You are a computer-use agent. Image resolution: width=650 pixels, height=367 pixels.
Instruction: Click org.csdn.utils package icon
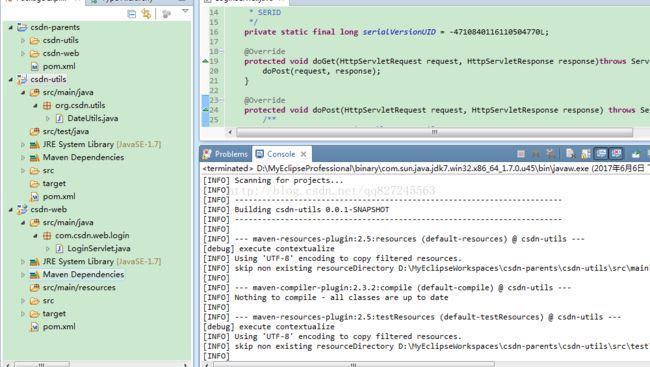[x=47, y=105]
